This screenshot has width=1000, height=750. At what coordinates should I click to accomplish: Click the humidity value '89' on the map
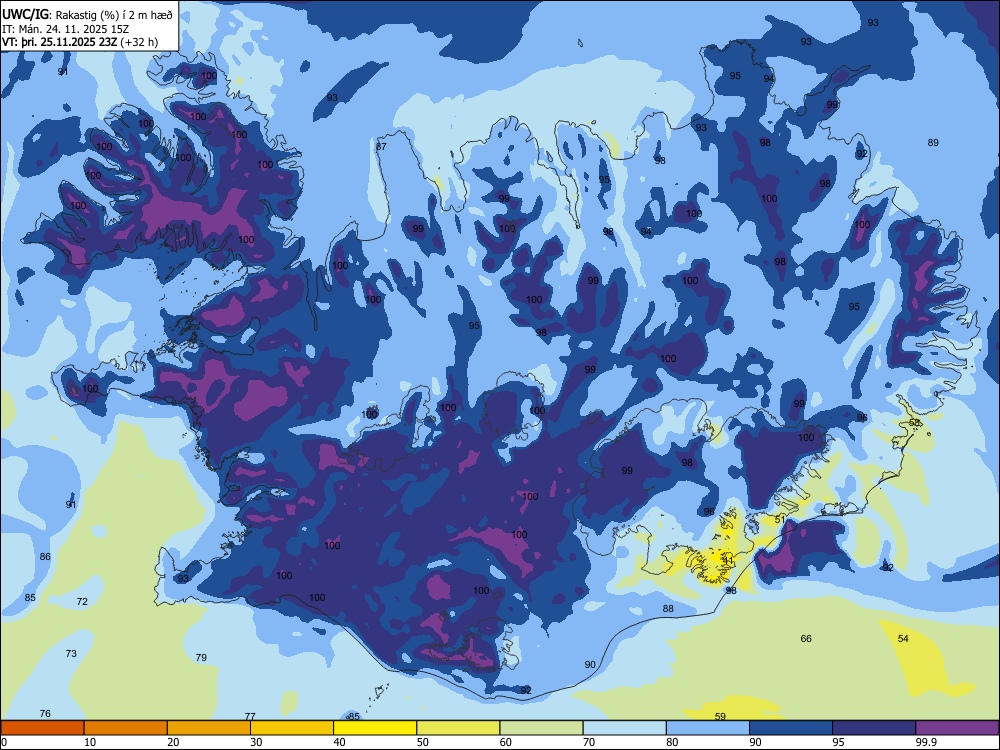pos(933,142)
